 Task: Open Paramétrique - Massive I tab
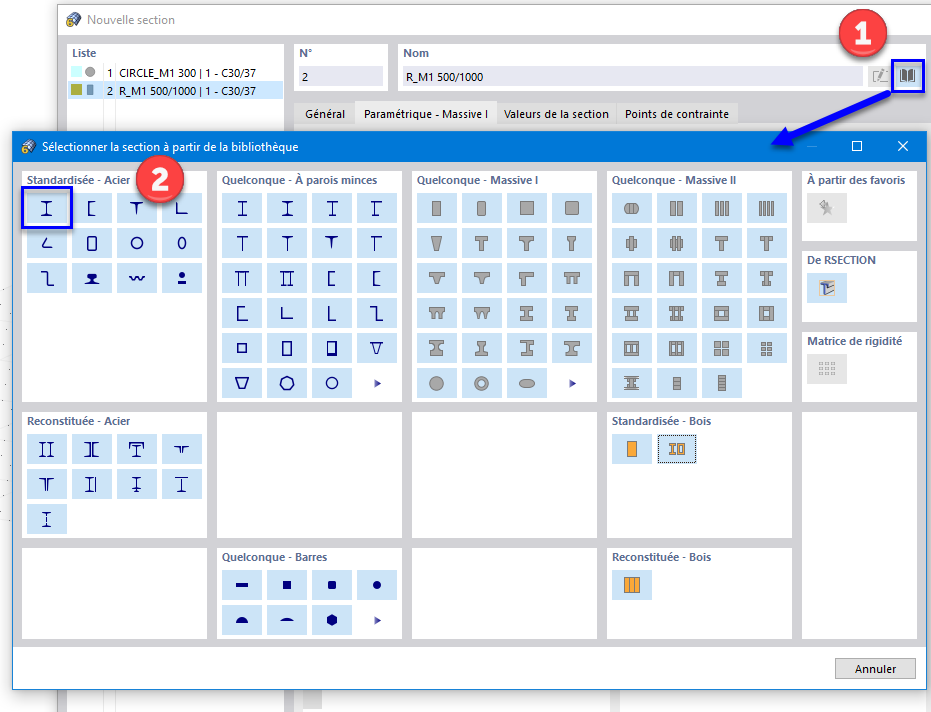[x=426, y=114]
